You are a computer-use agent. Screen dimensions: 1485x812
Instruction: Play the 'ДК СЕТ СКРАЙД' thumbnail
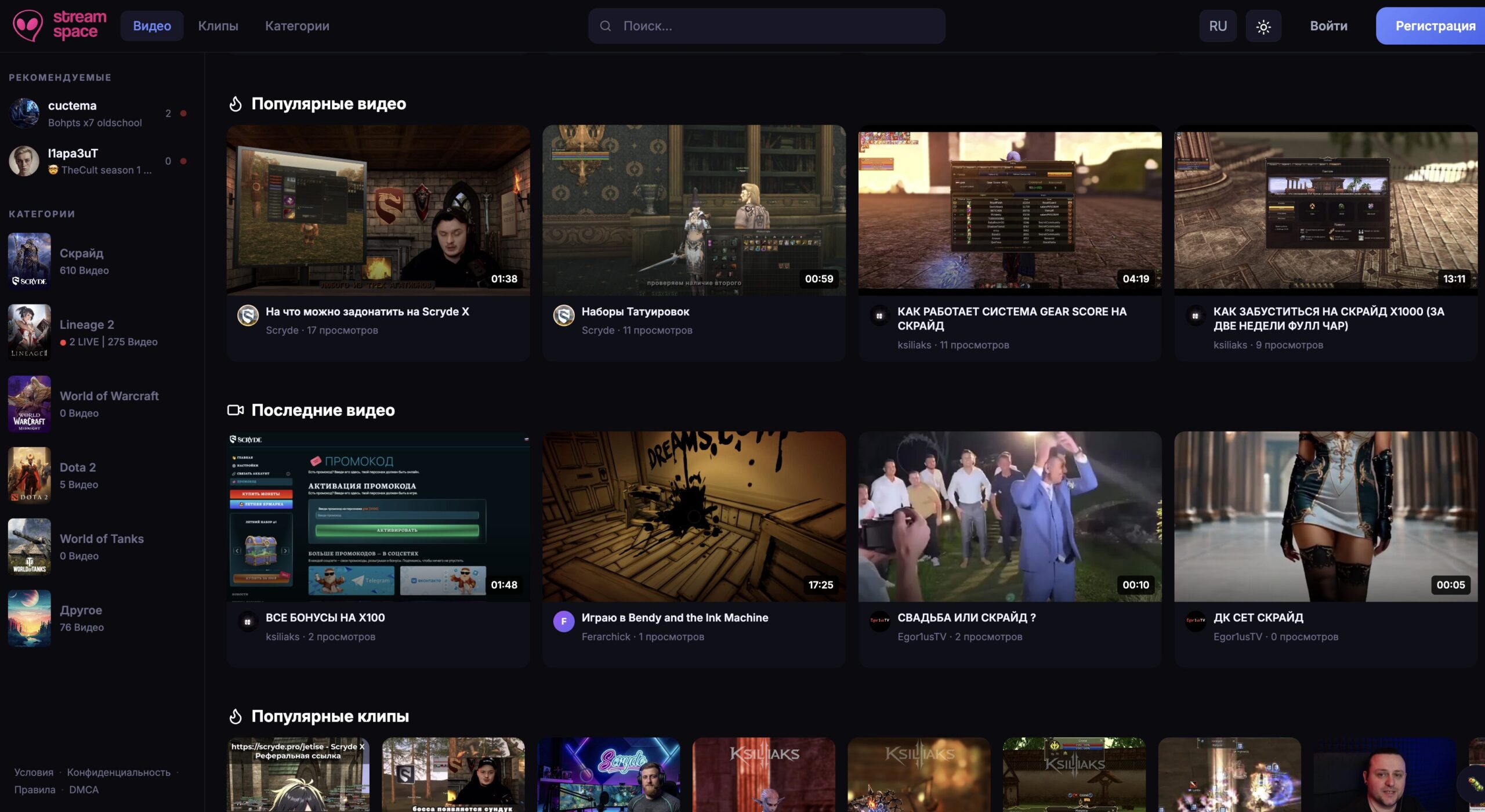(1325, 516)
